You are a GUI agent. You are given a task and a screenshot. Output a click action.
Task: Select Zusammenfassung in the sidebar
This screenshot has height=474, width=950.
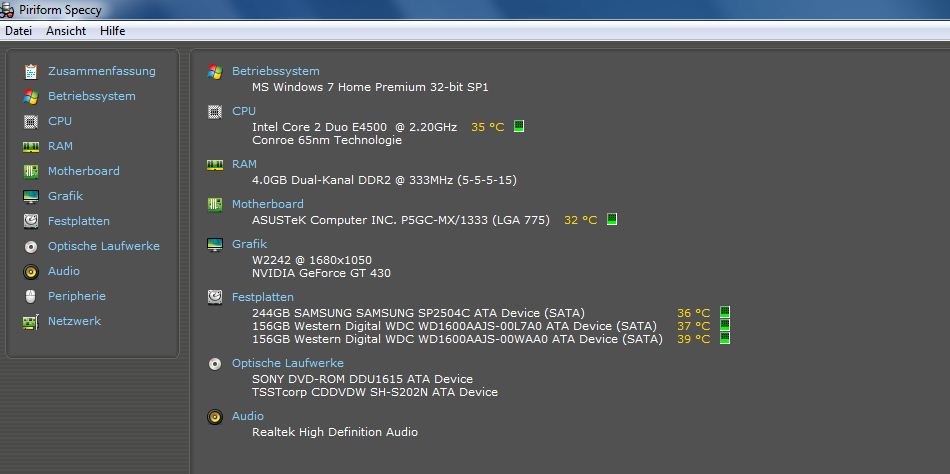[102, 72]
